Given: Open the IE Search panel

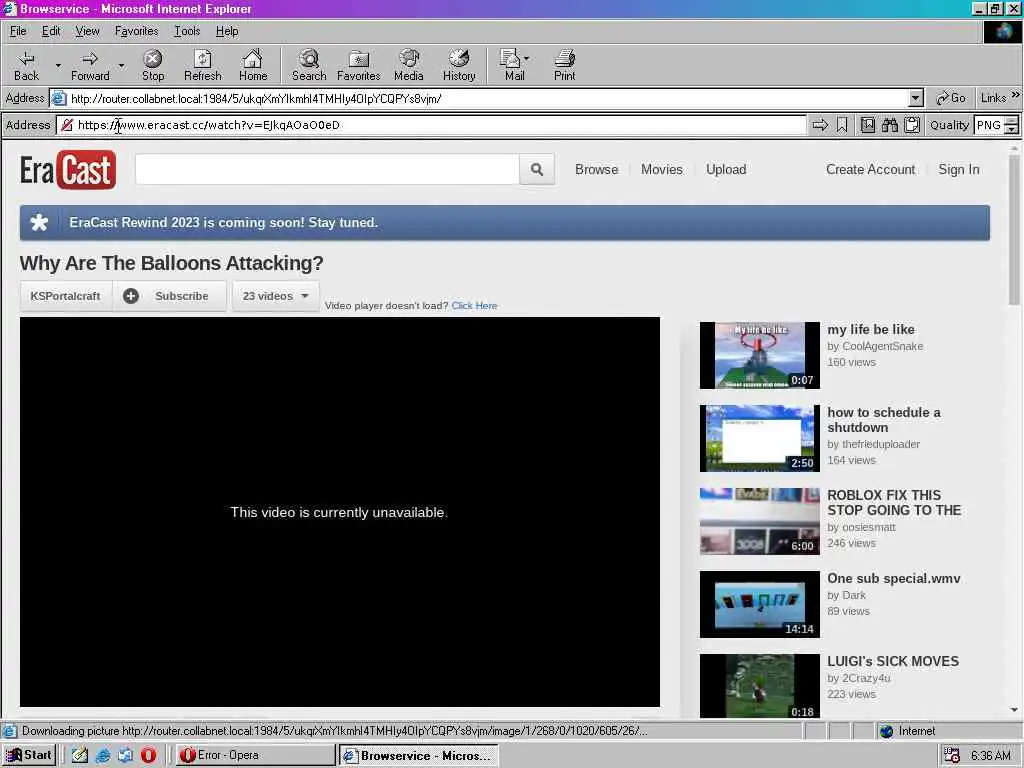Looking at the screenshot, I should point(309,65).
